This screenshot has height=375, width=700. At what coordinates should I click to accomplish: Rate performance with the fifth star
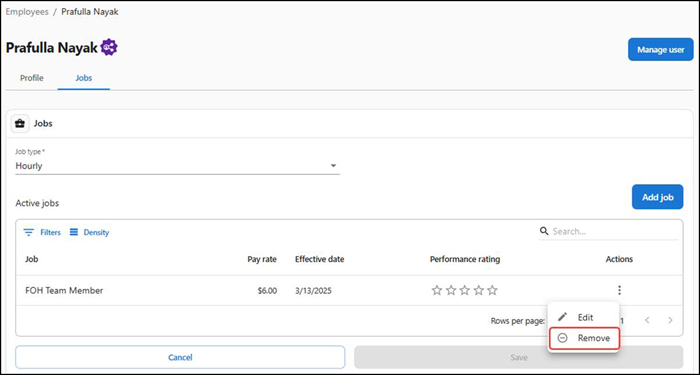coord(492,291)
